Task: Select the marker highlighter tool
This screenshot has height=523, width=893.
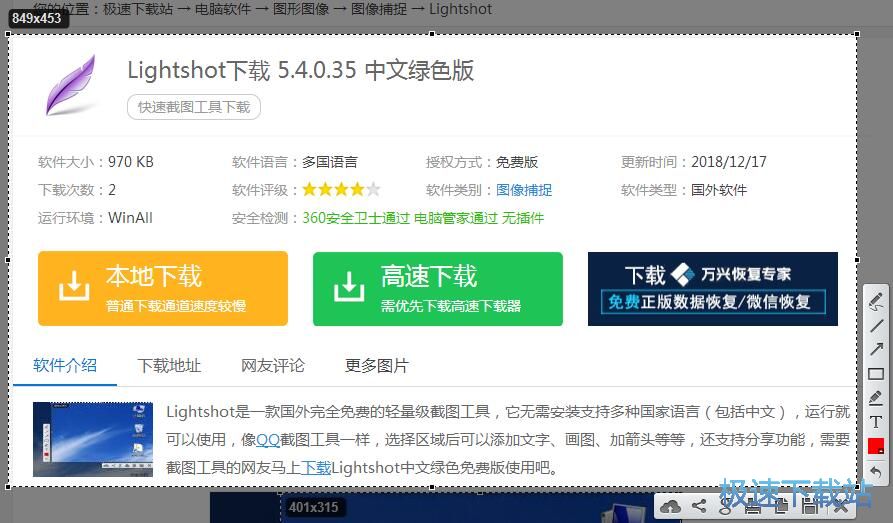Action: (876, 398)
